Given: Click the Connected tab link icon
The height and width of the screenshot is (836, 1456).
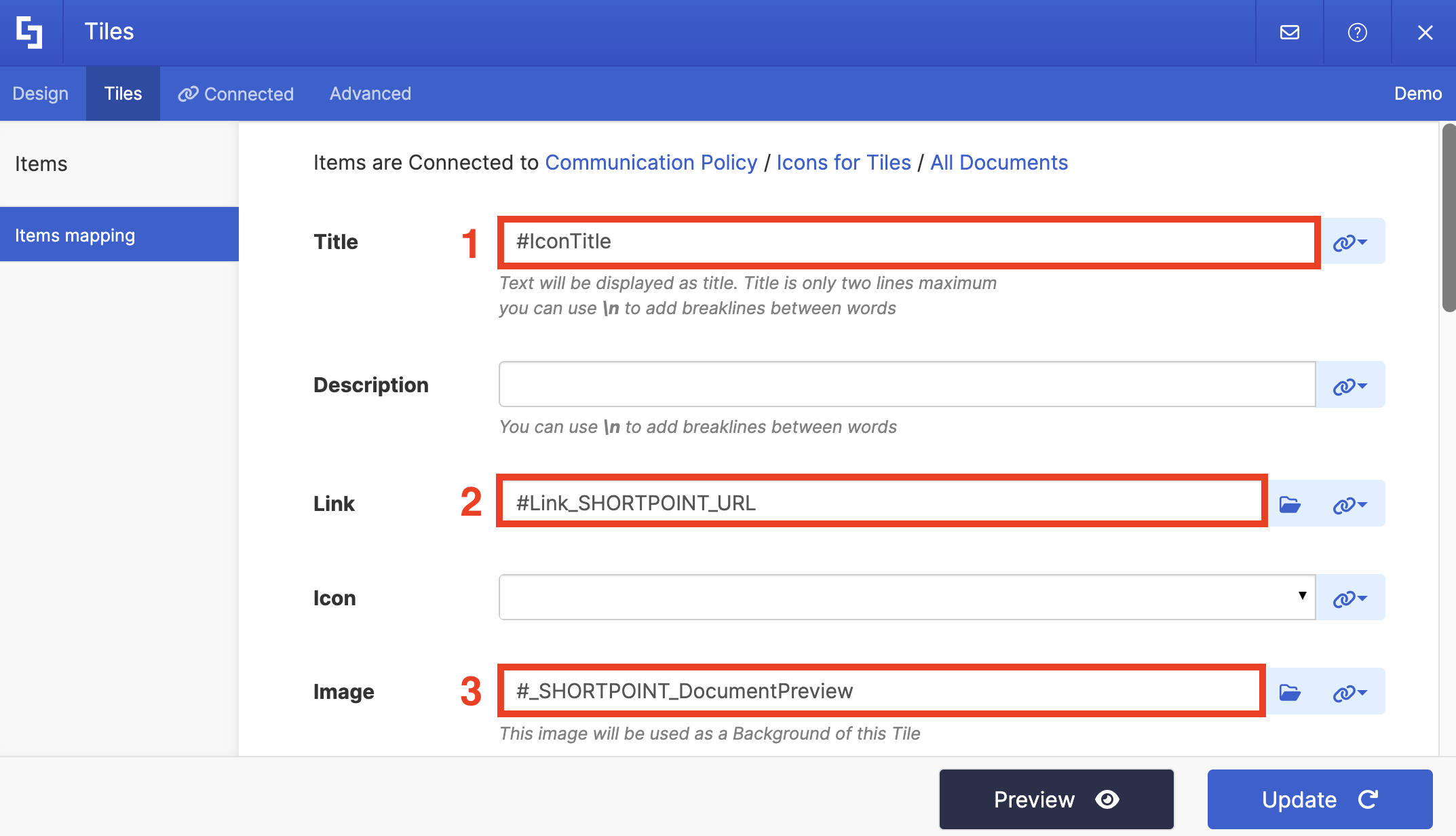Looking at the screenshot, I should click(x=187, y=94).
